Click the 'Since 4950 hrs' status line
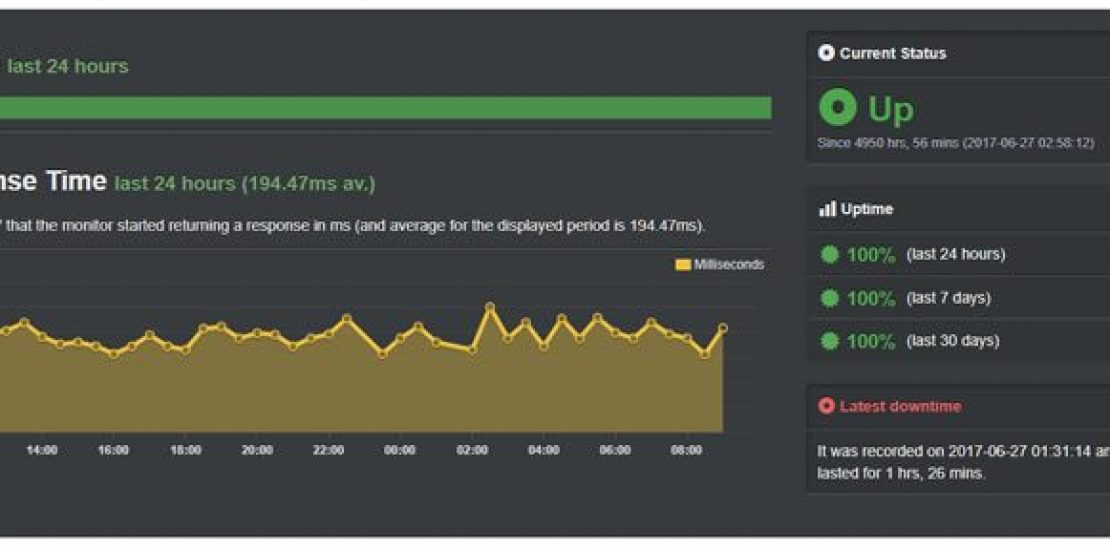The width and height of the screenshot is (1110, 550). coord(955,143)
